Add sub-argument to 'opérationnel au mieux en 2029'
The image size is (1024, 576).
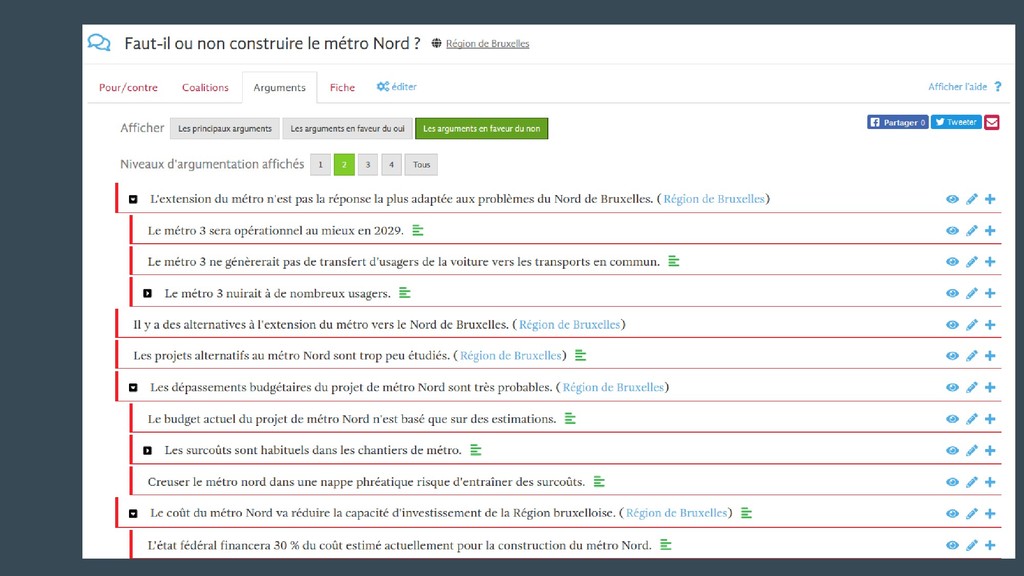tap(990, 231)
